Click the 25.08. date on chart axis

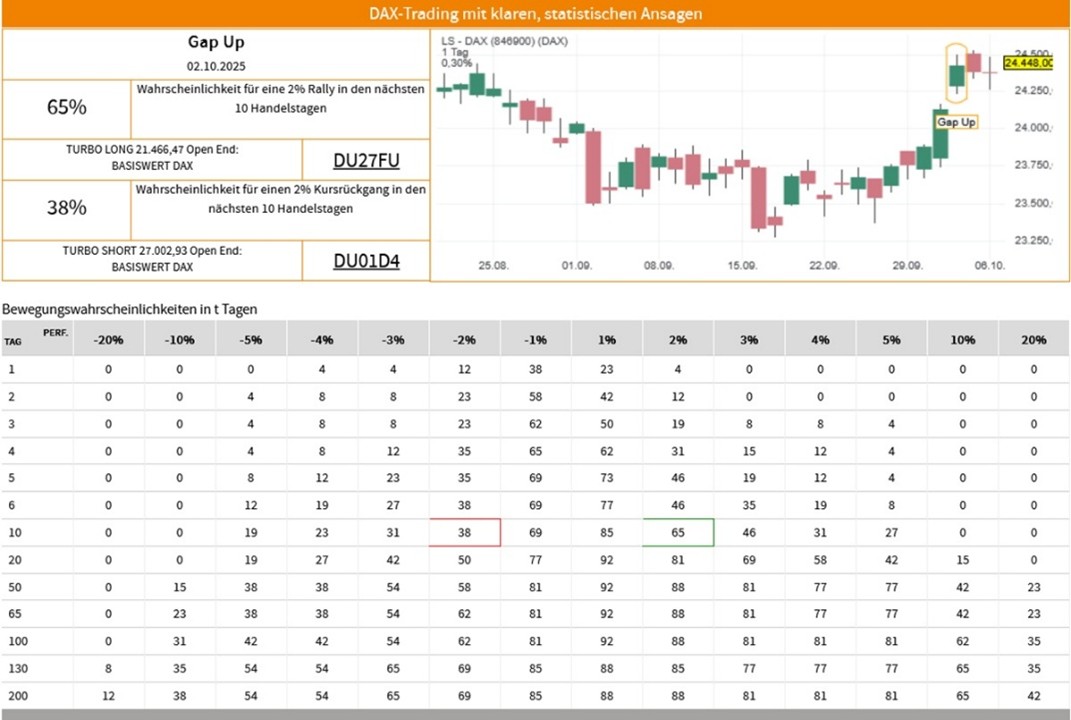coord(493,266)
